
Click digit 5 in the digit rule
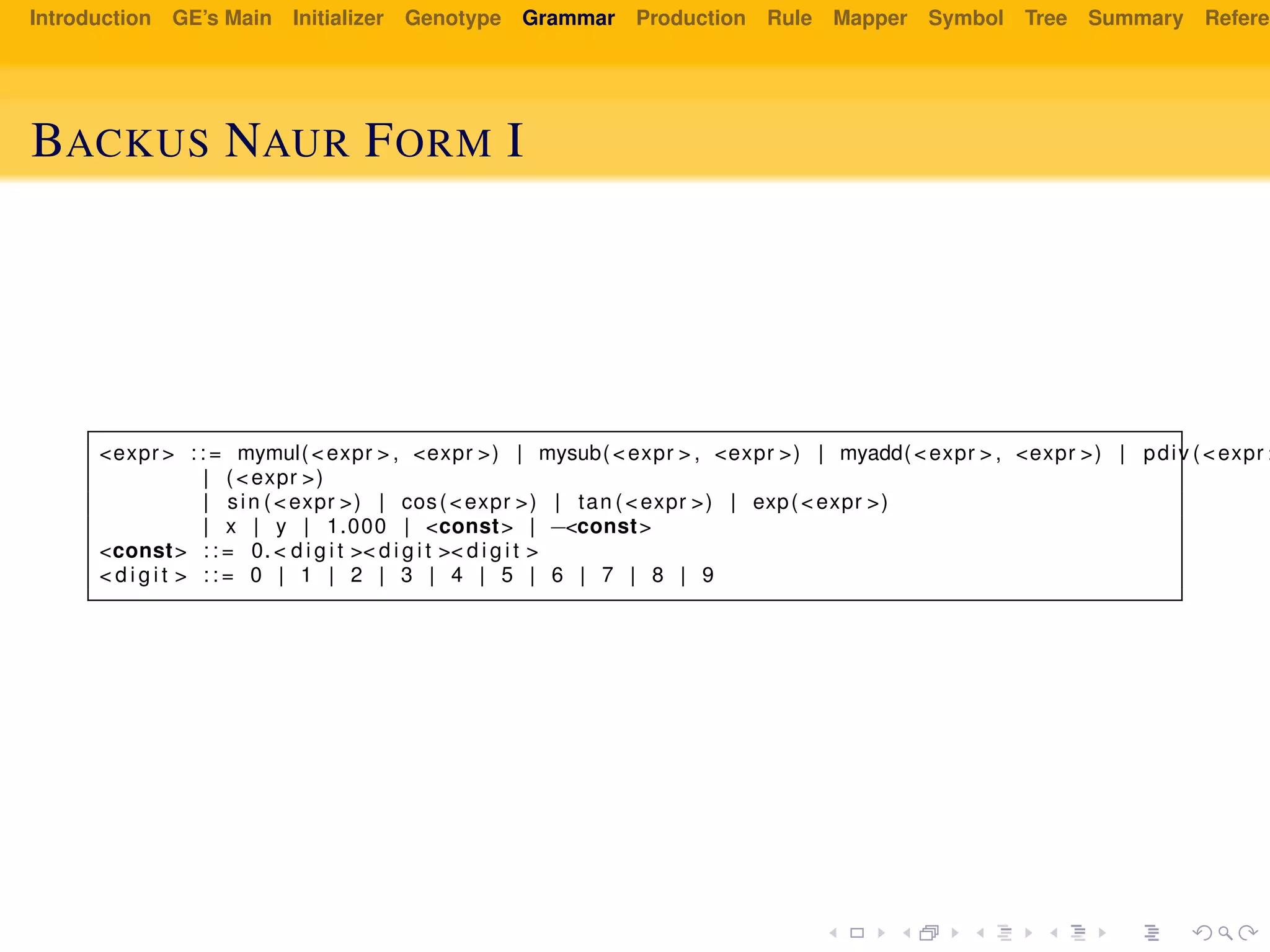(x=507, y=575)
